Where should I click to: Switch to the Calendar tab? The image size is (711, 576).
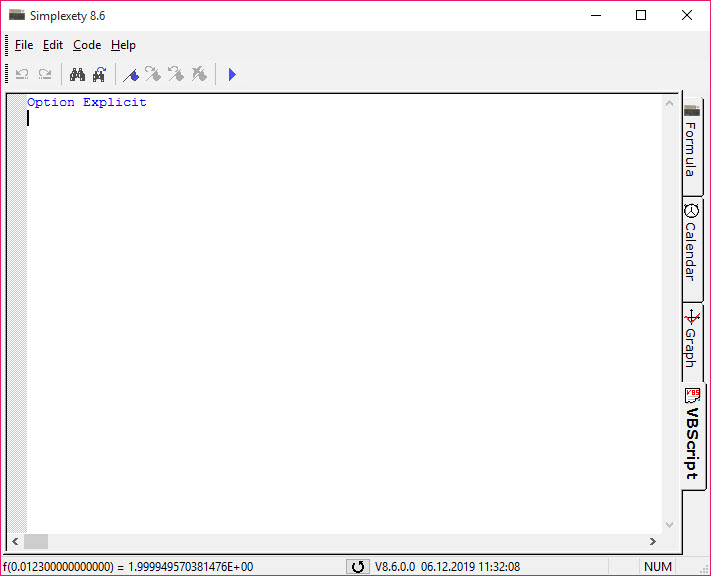point(692,249)
